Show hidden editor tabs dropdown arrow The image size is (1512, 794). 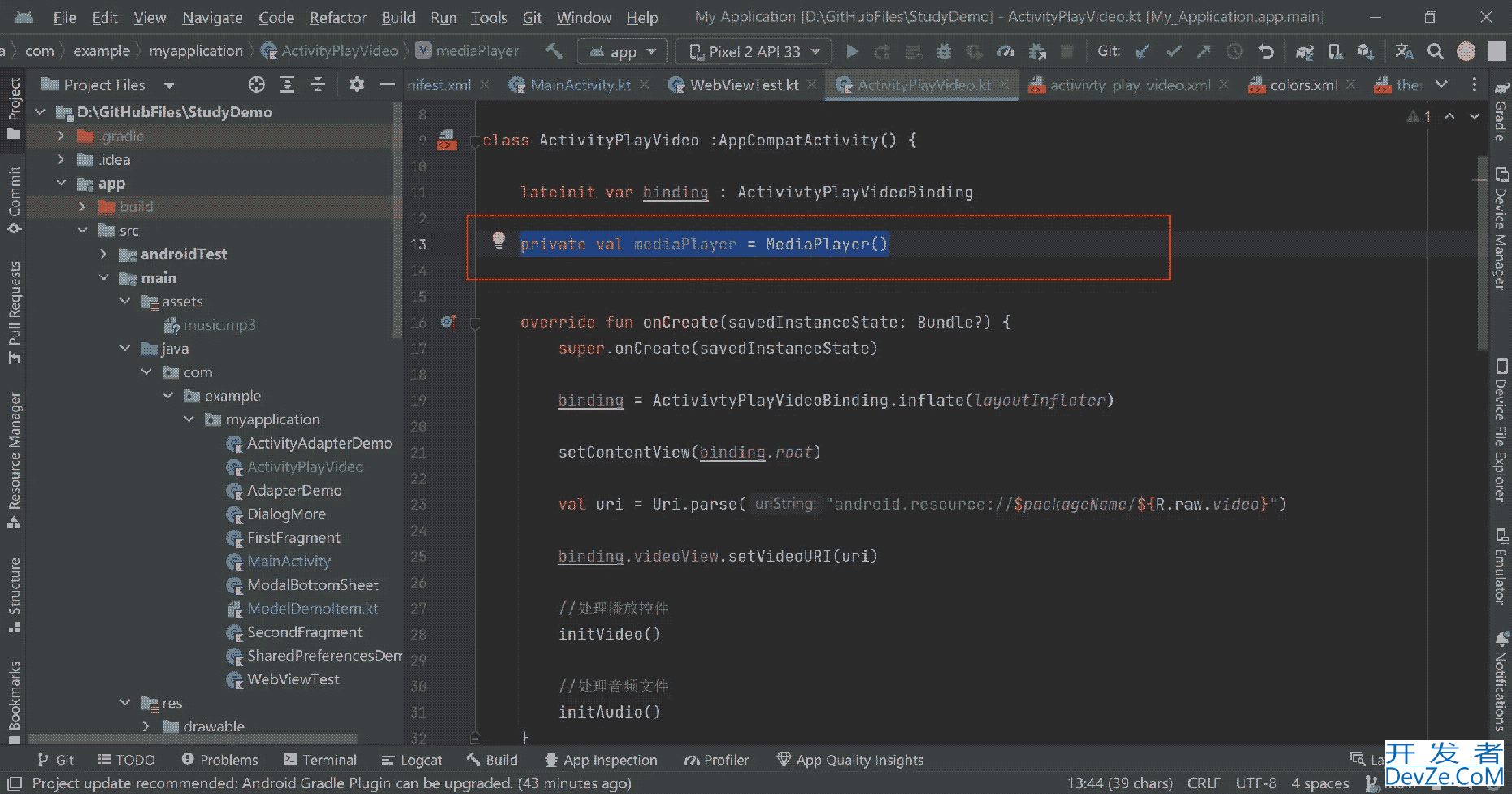coord(1441,85)
